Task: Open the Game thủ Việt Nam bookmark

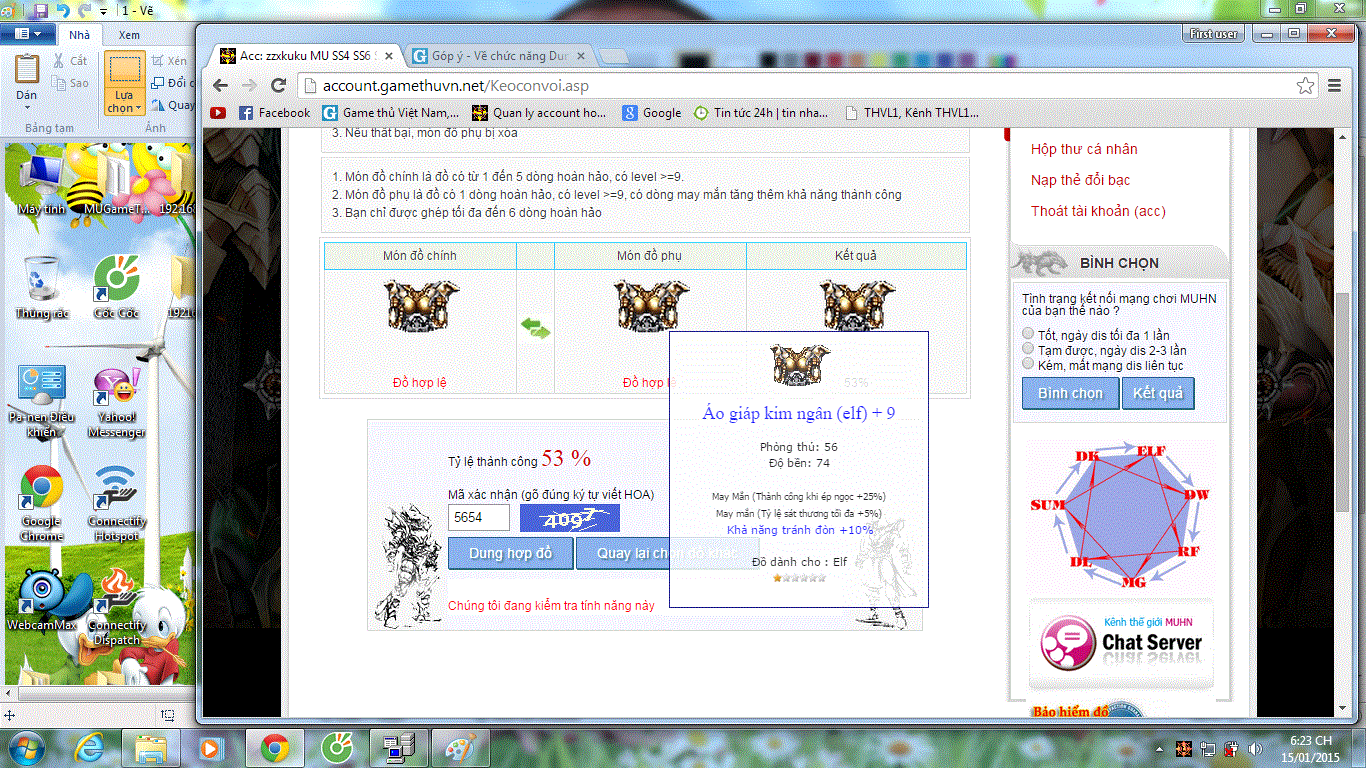Action: [391, 113]
